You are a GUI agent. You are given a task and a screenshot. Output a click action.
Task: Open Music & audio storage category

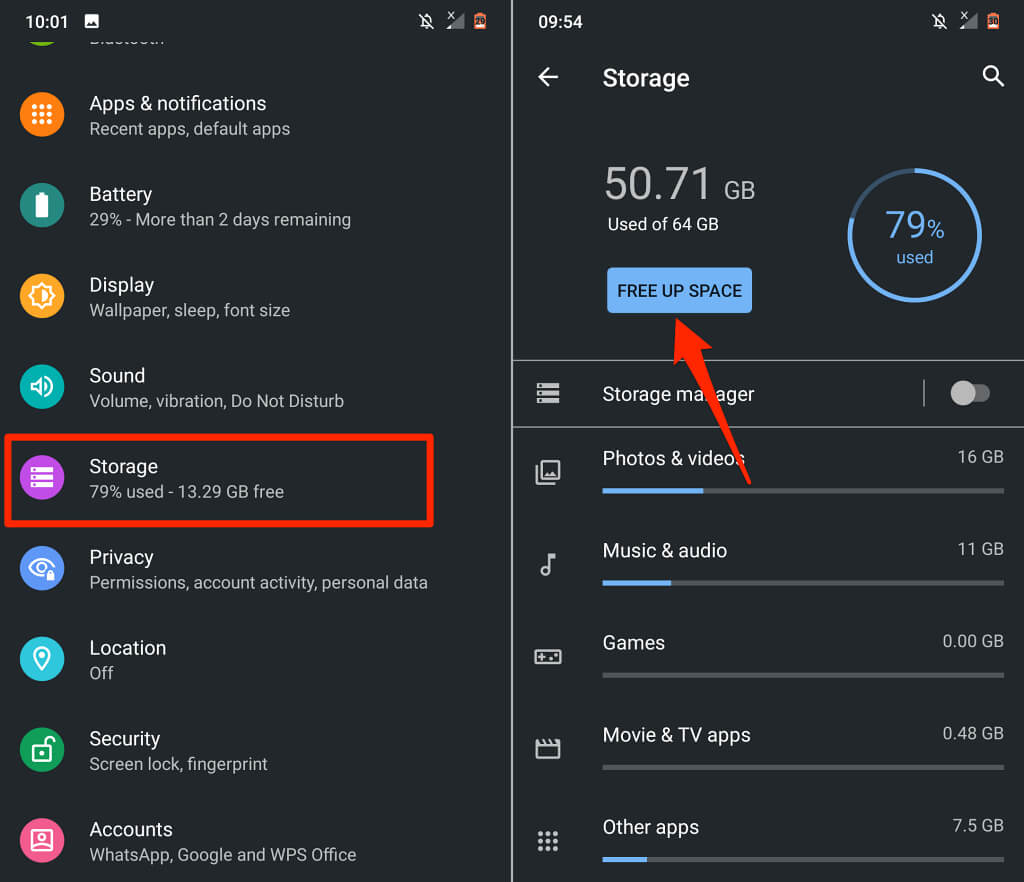point(664,551)
